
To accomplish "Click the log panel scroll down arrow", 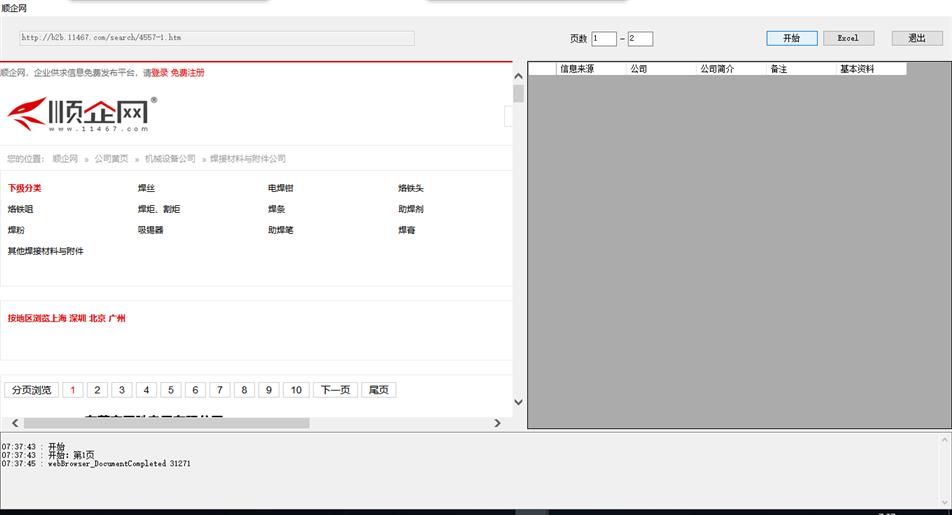I will 945,503.
